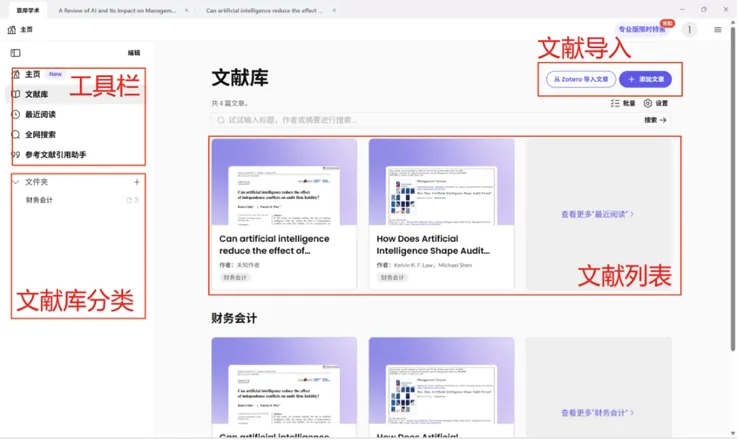The height and width of the screenshot is (440, 738).
Task: Toggle the sidebar collapse icon
Action: point(15,53)
